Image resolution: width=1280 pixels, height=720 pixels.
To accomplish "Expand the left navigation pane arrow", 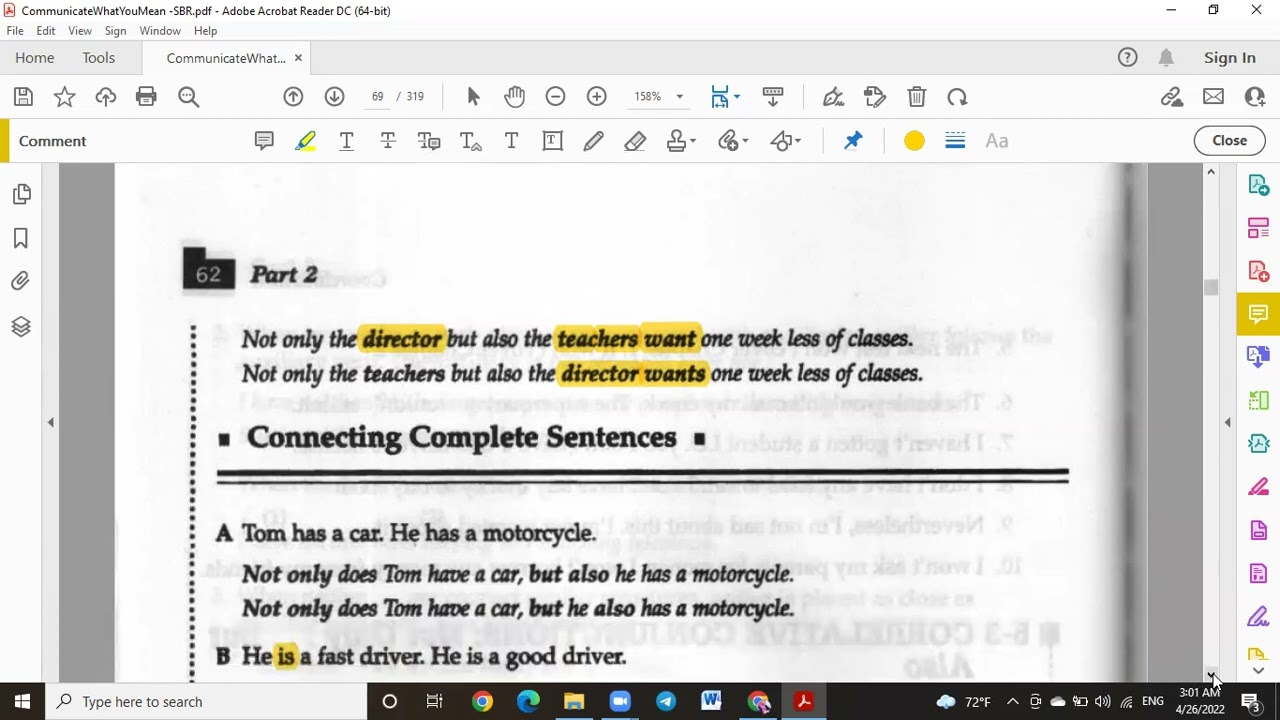I will point(51,423).
